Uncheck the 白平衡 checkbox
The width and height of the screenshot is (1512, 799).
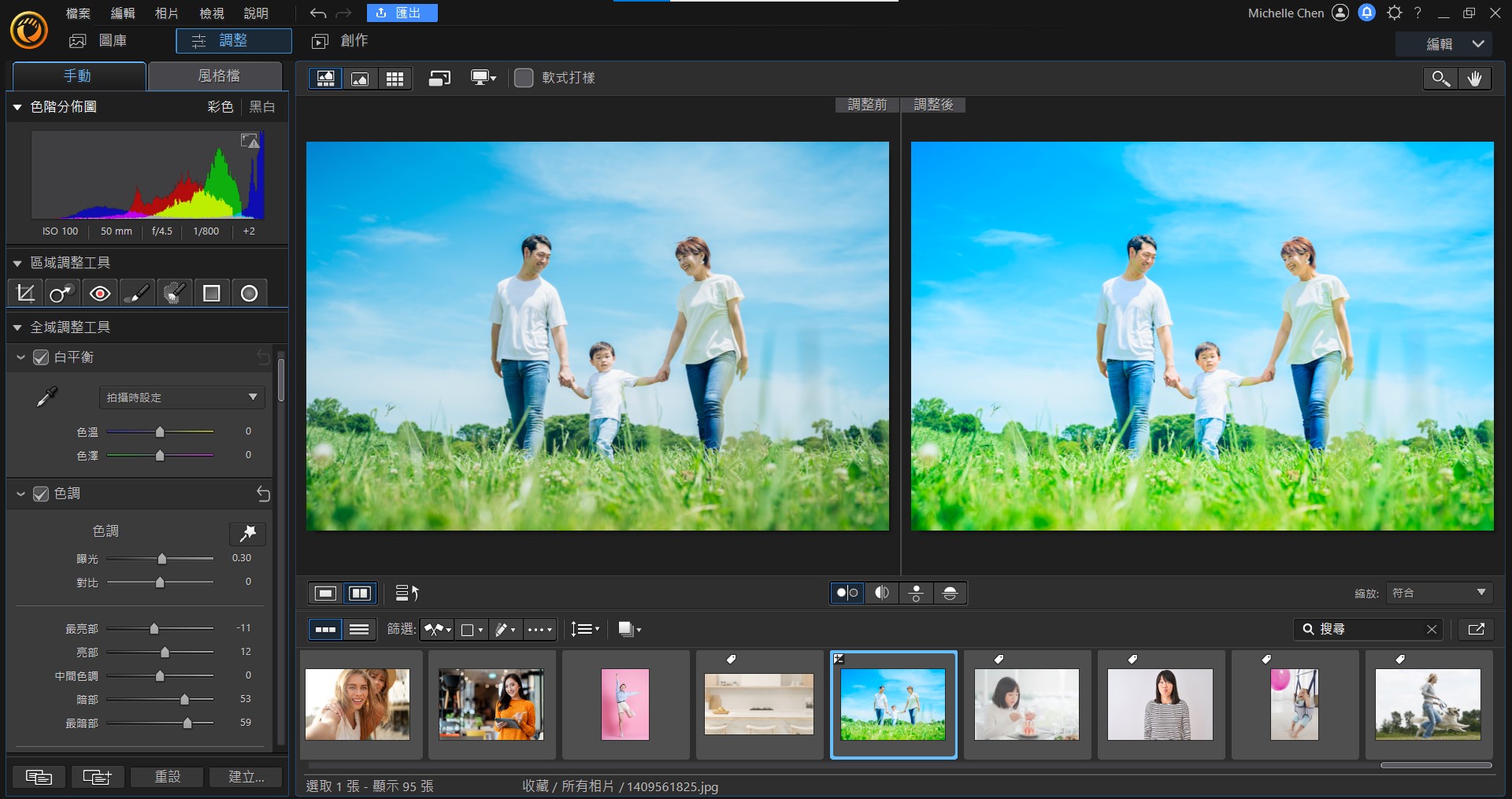[x=41, y=357]
